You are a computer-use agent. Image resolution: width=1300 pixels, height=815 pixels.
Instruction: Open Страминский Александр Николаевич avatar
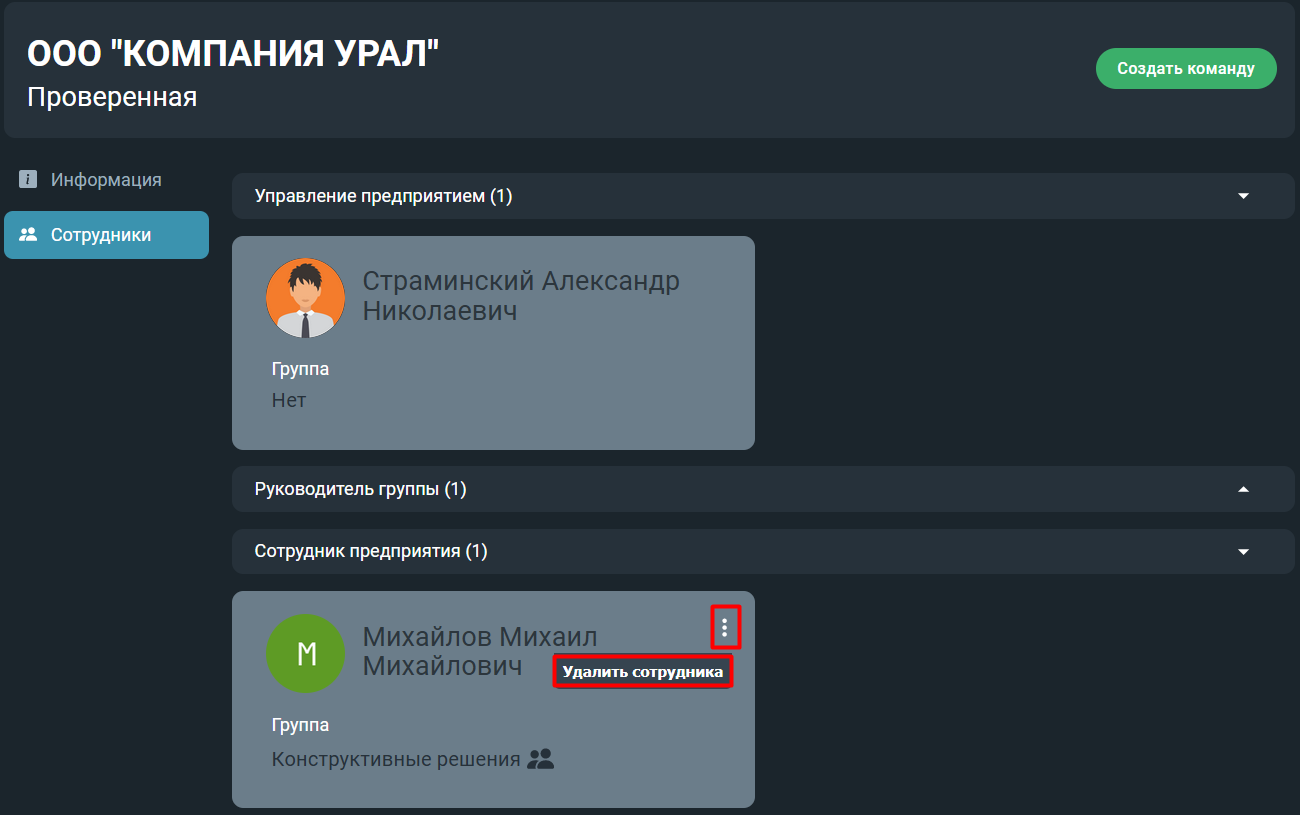pos(306,298)
